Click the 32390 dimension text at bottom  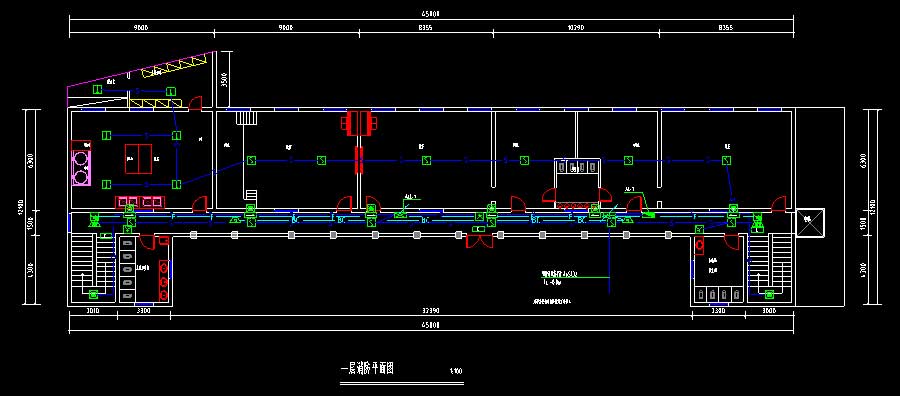(430, 311)
